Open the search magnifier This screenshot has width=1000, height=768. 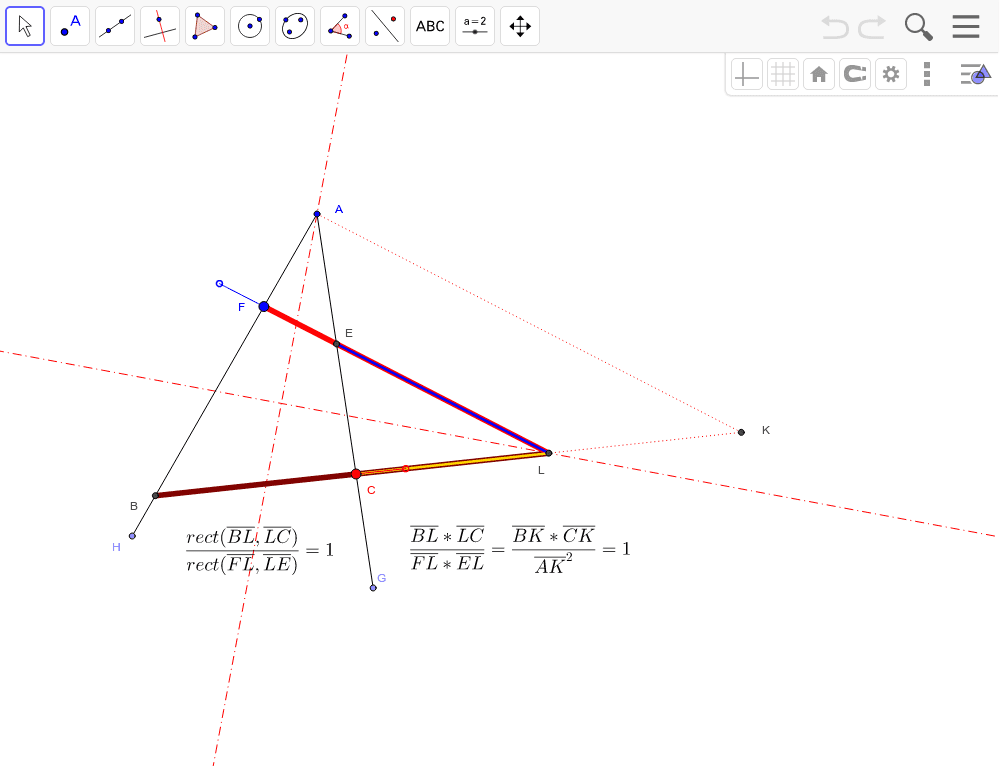(x=918, y=27)
